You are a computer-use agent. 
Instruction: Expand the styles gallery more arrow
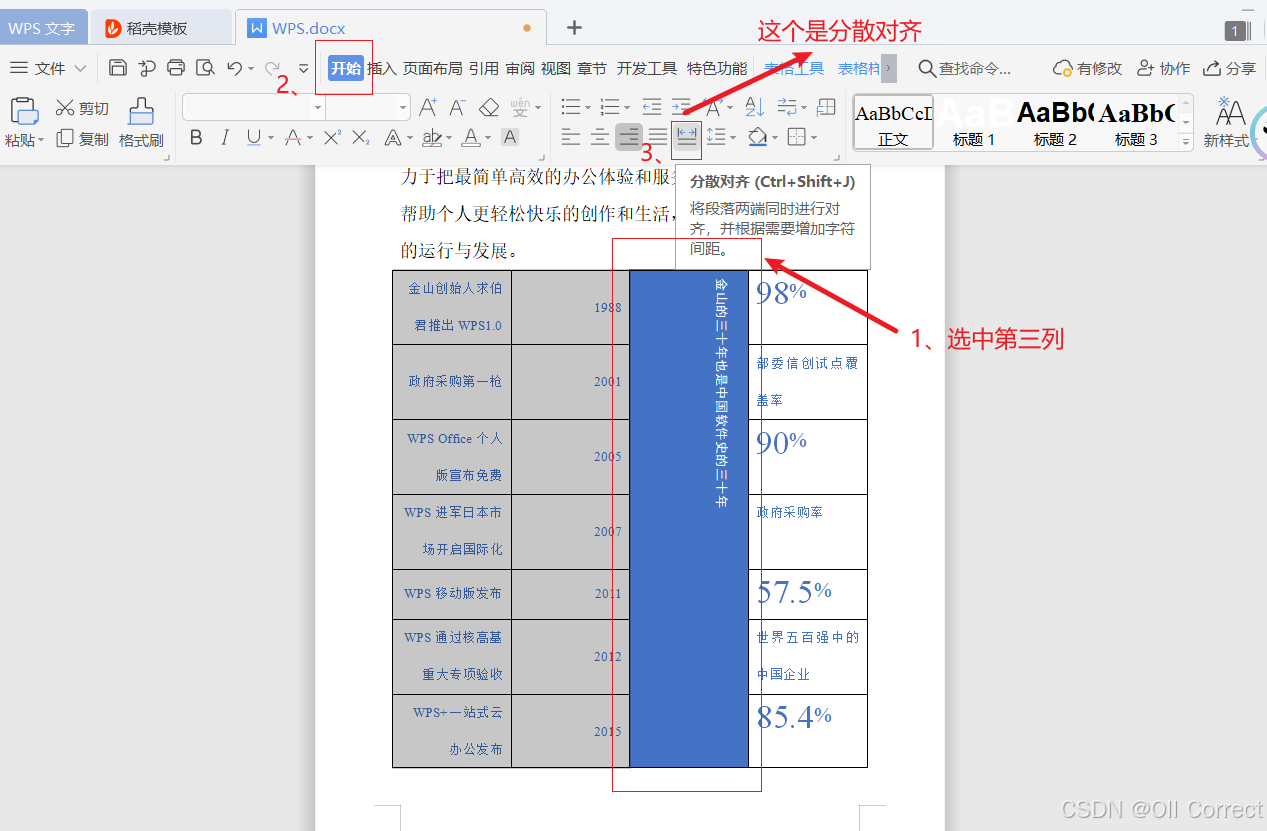point(1186,143)
